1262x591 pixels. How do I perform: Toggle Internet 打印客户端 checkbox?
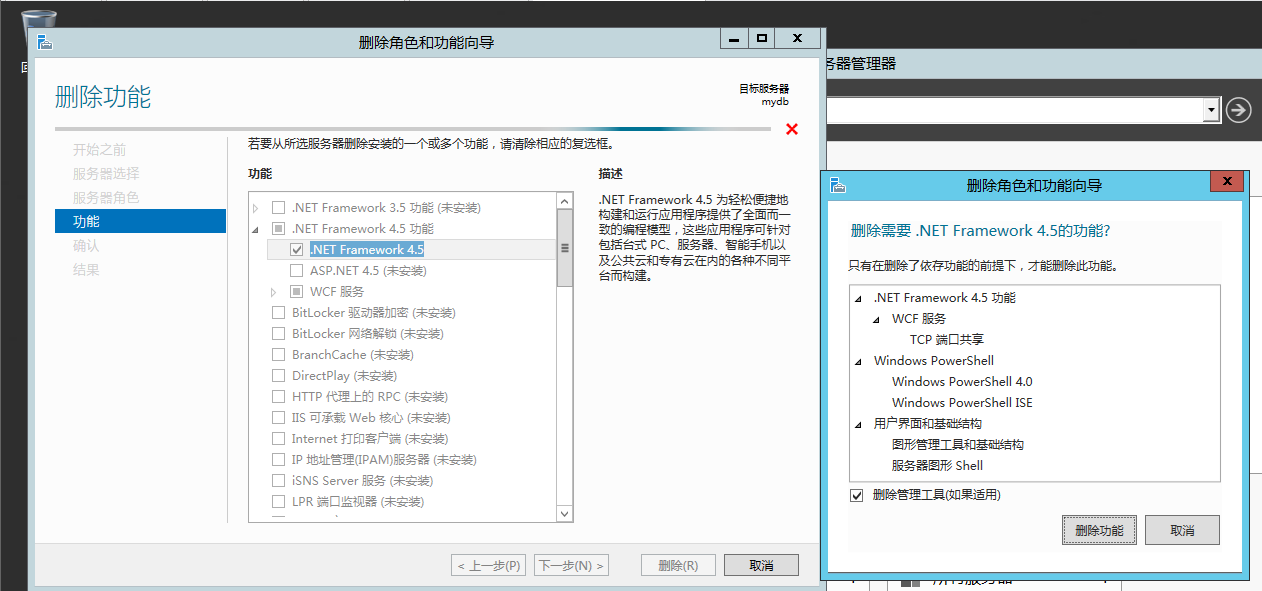tap(279, 439)
